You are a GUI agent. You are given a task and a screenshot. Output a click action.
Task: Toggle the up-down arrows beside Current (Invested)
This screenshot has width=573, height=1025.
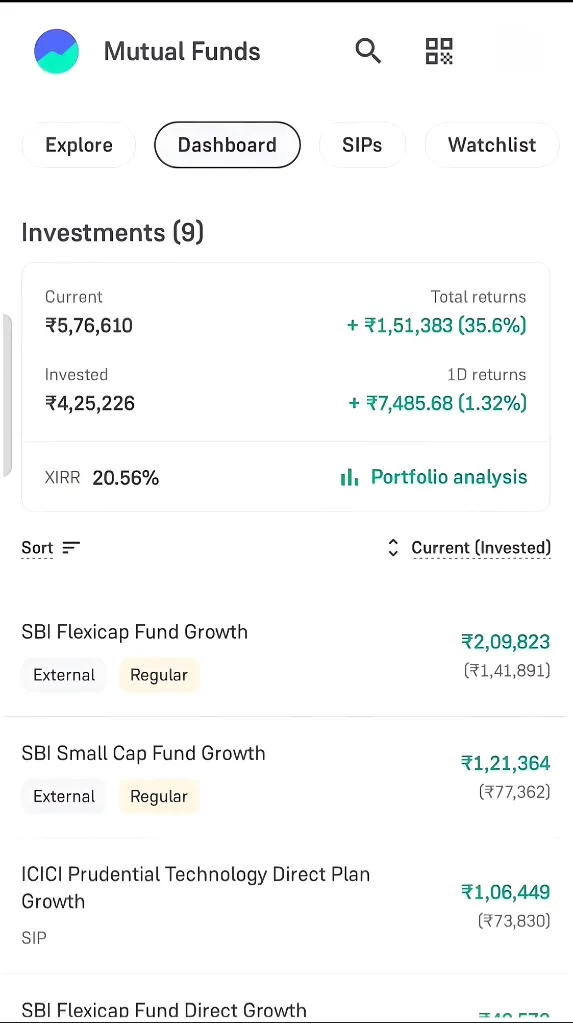pos(393,548)
